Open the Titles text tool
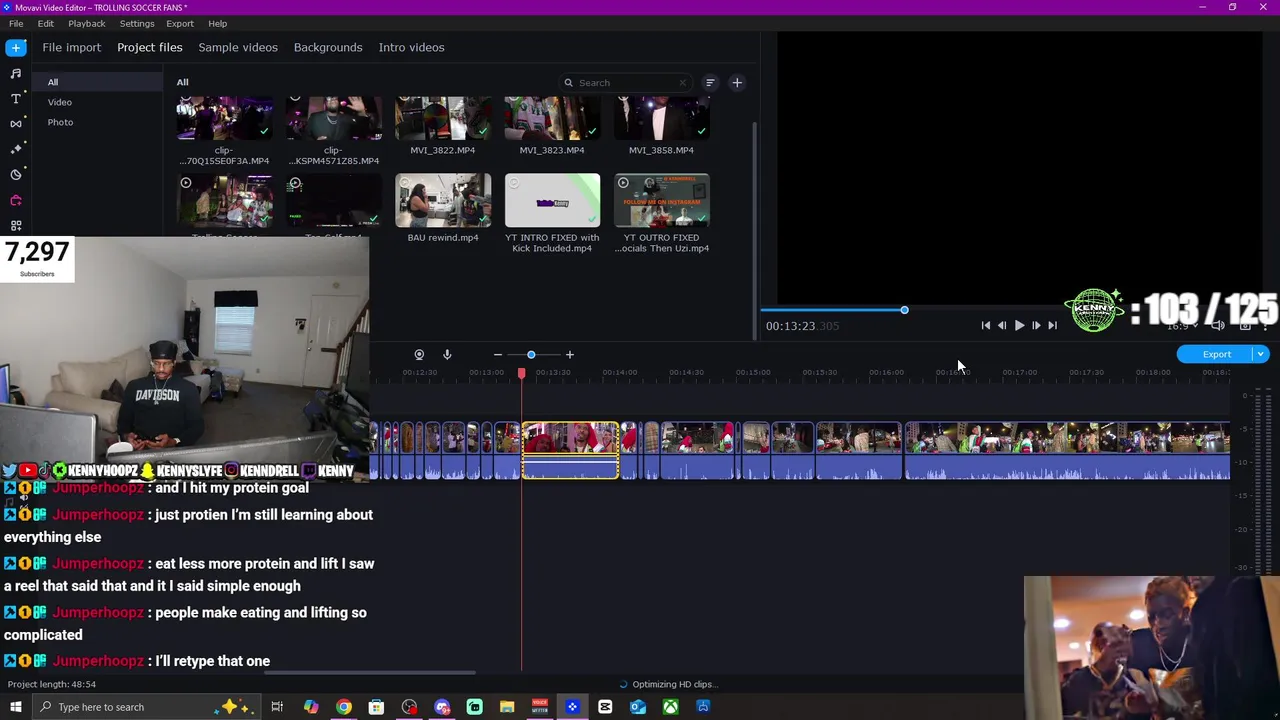The width and height of the screenshot is (1280, 720). [16, 98]
